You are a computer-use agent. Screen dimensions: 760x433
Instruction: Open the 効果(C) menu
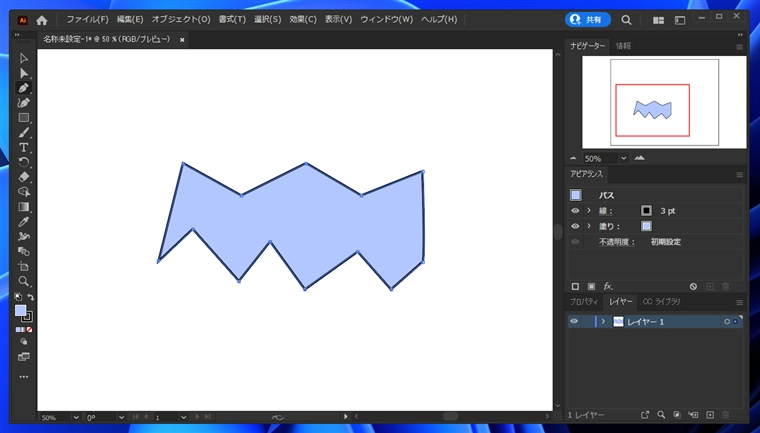(x=303, y=20)
